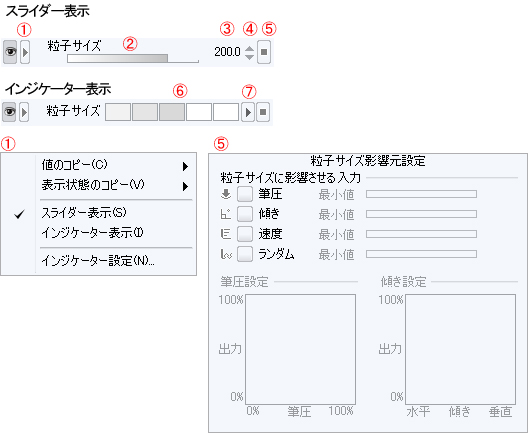The image size is (532, 434).
Task: Toggle eye icon in indicator display row
Action: [9, 112]
